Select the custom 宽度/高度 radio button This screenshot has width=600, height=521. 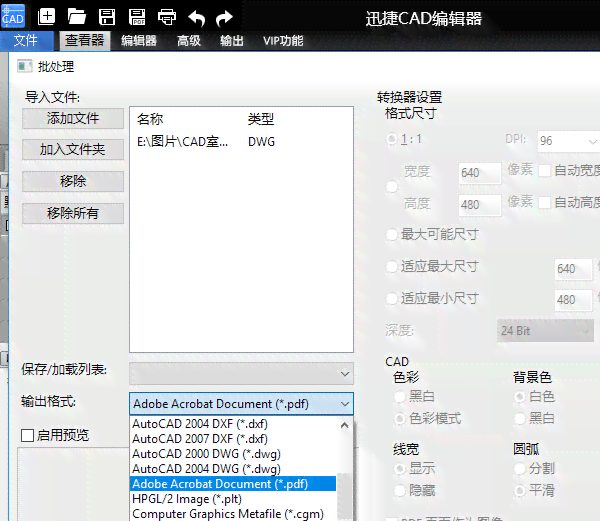pos(392,187)
